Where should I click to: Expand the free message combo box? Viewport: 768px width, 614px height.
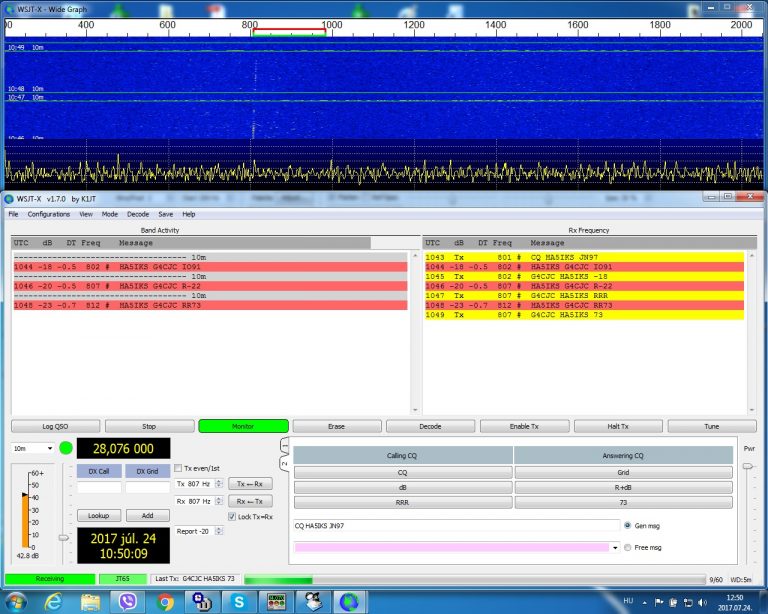point(614,547)
